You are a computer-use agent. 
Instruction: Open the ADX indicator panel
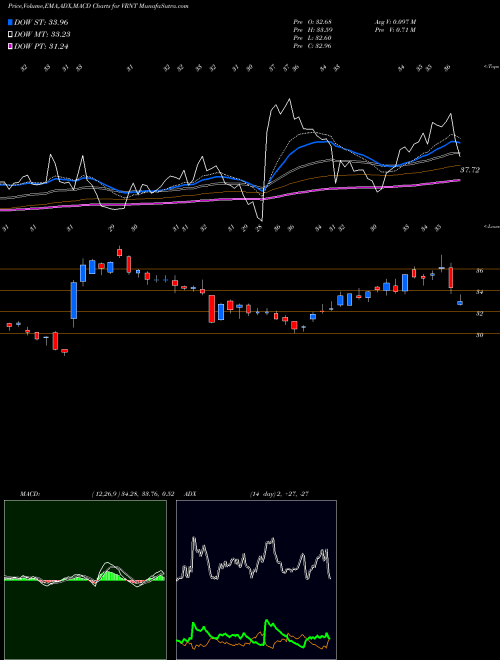click(x=256, y=580)
